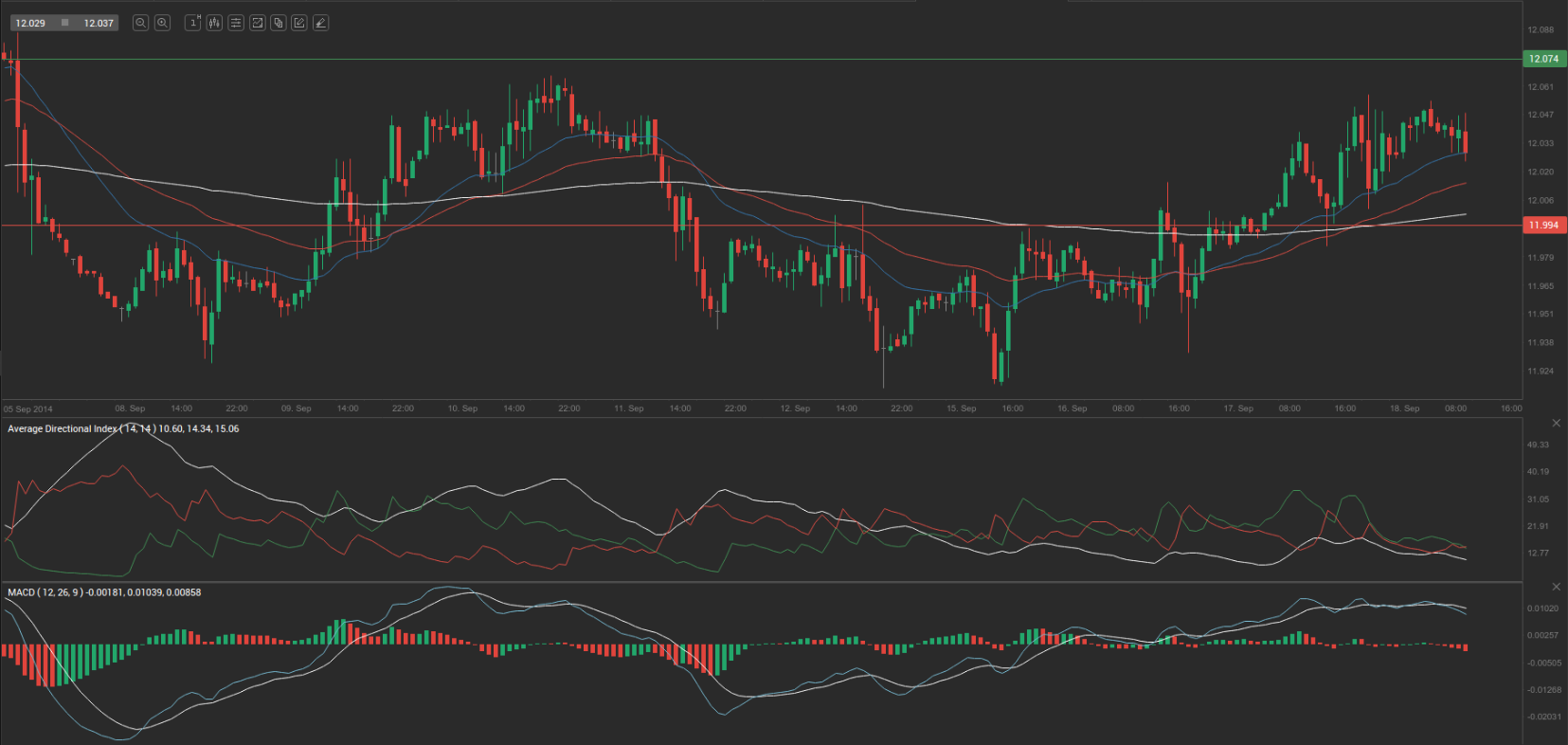Click the 12.029 sell price

point(30,23)
